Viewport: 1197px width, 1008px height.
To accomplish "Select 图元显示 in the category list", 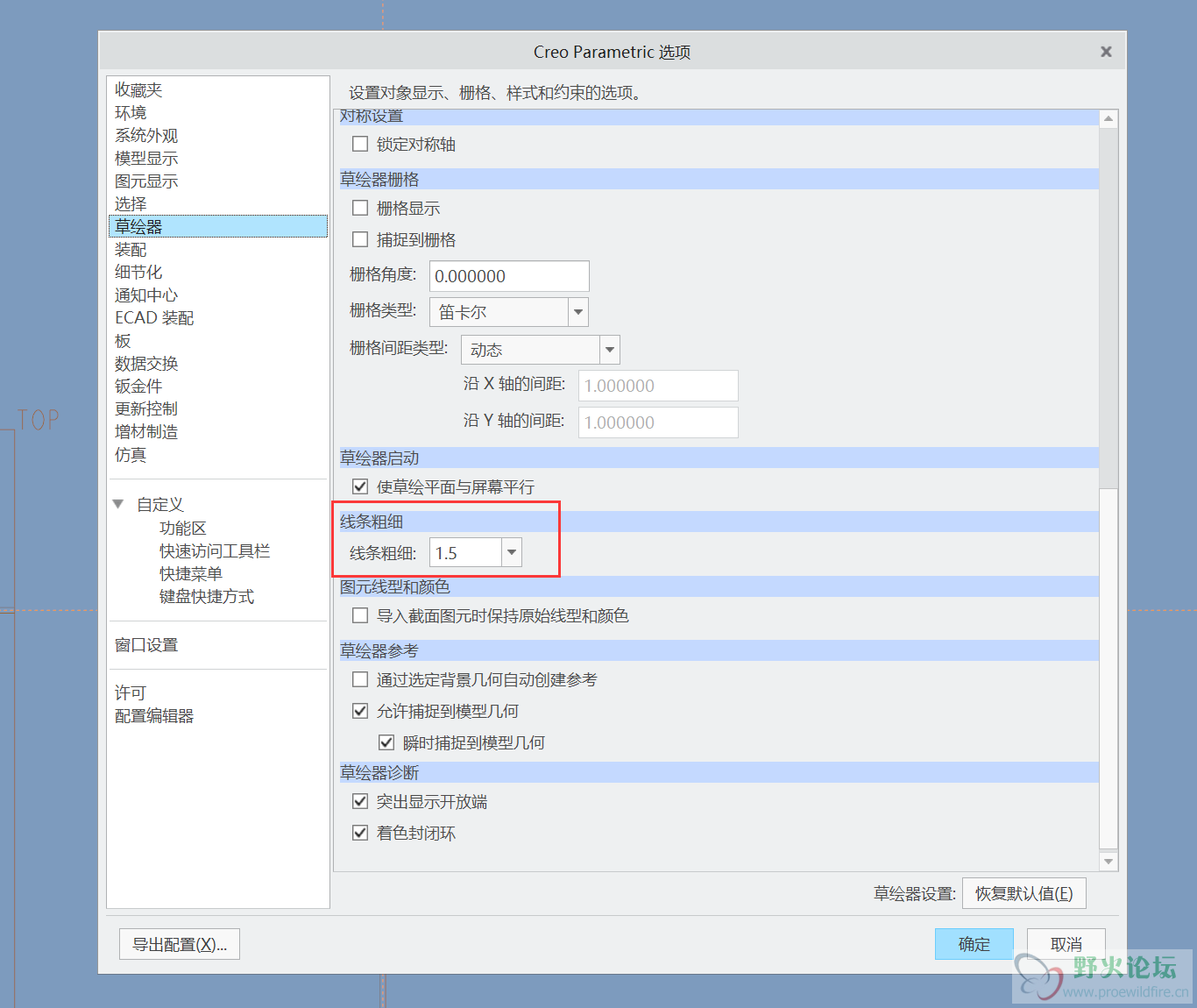I will 146,181.
